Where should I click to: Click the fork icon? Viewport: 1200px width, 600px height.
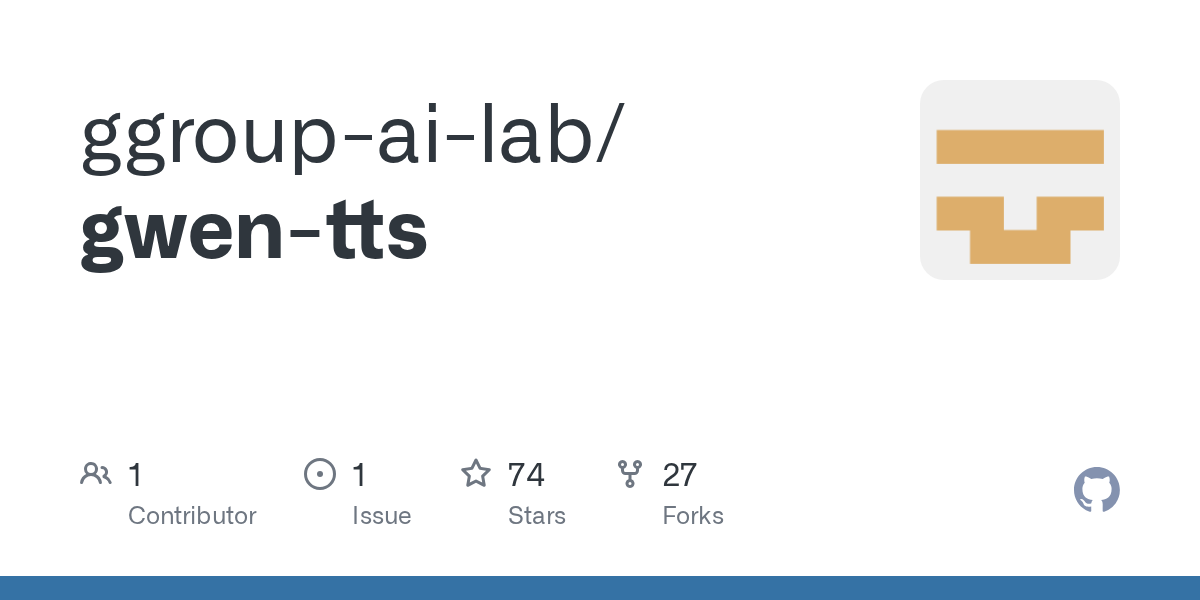[x=630, y=474]
